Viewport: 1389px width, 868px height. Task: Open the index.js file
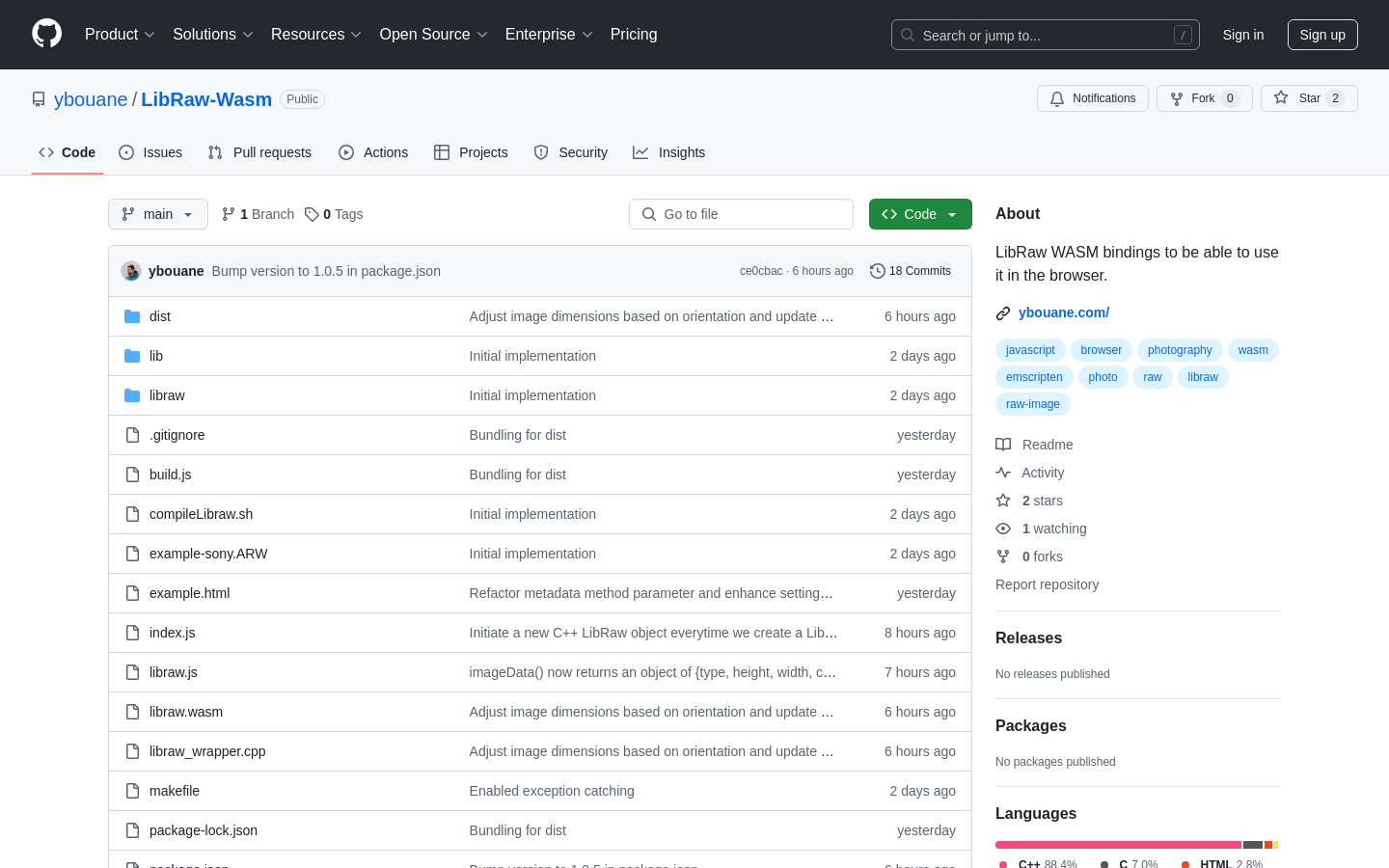172,633
